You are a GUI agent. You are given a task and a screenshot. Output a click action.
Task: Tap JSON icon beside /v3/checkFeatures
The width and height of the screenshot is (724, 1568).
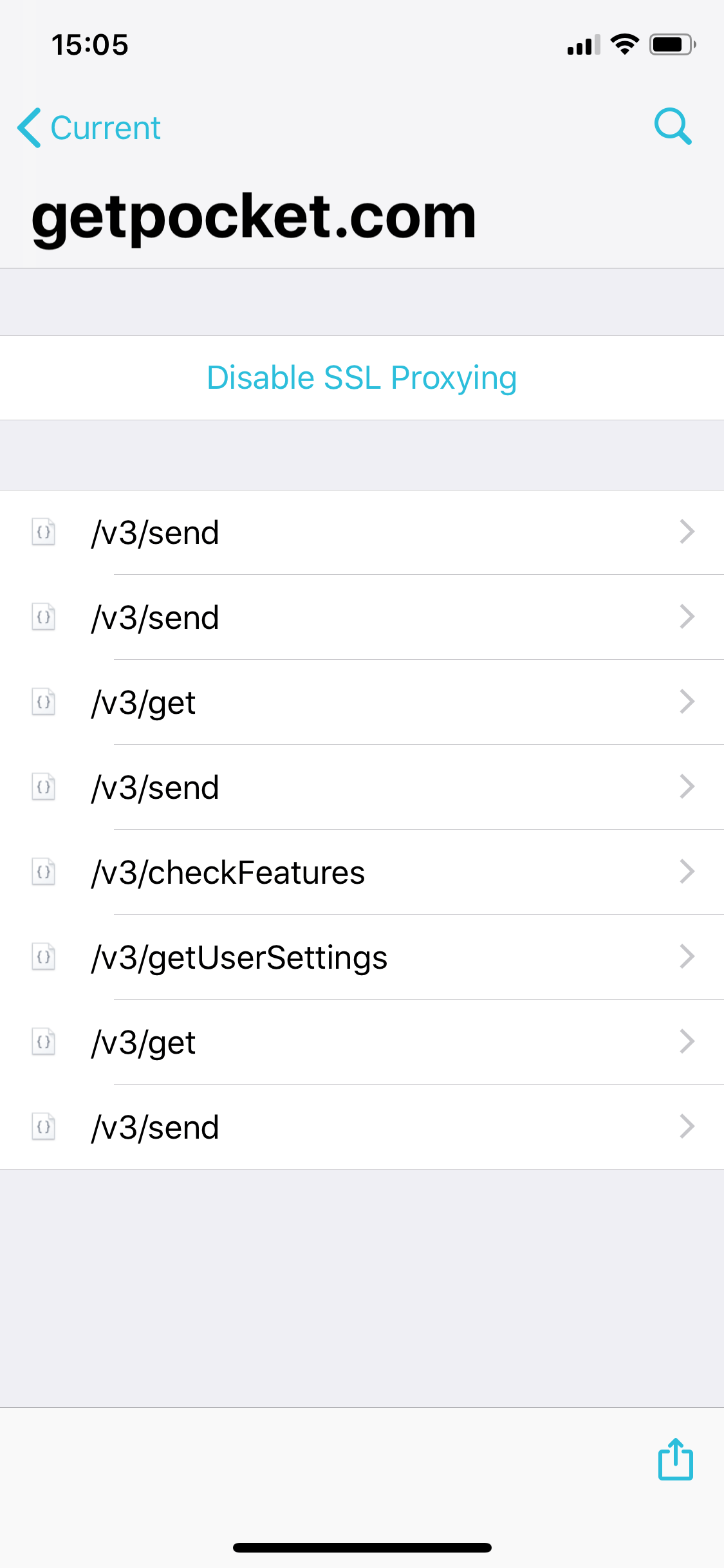[x=44, y=872]
